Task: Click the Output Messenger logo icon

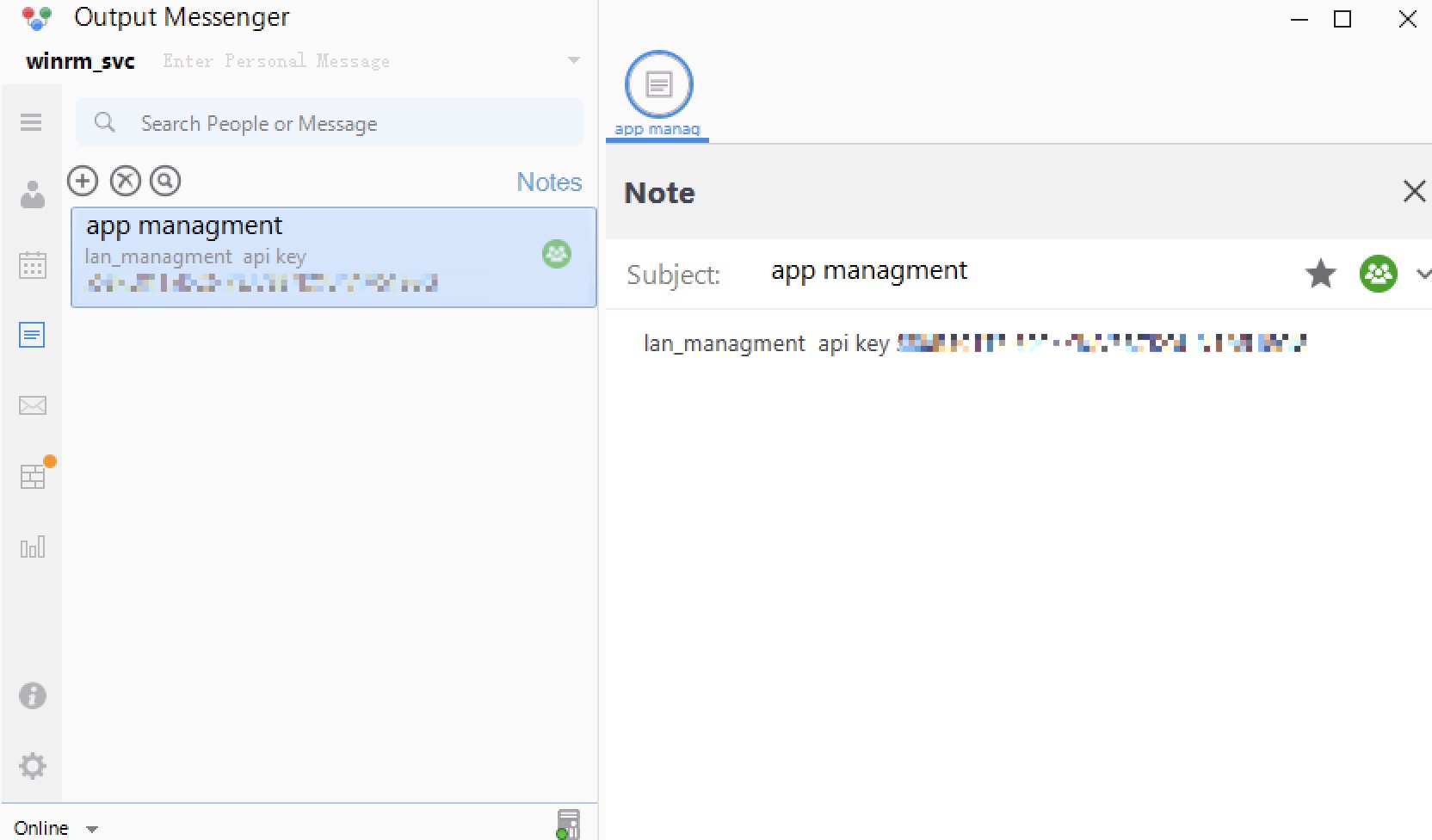Action: (37, 18)
